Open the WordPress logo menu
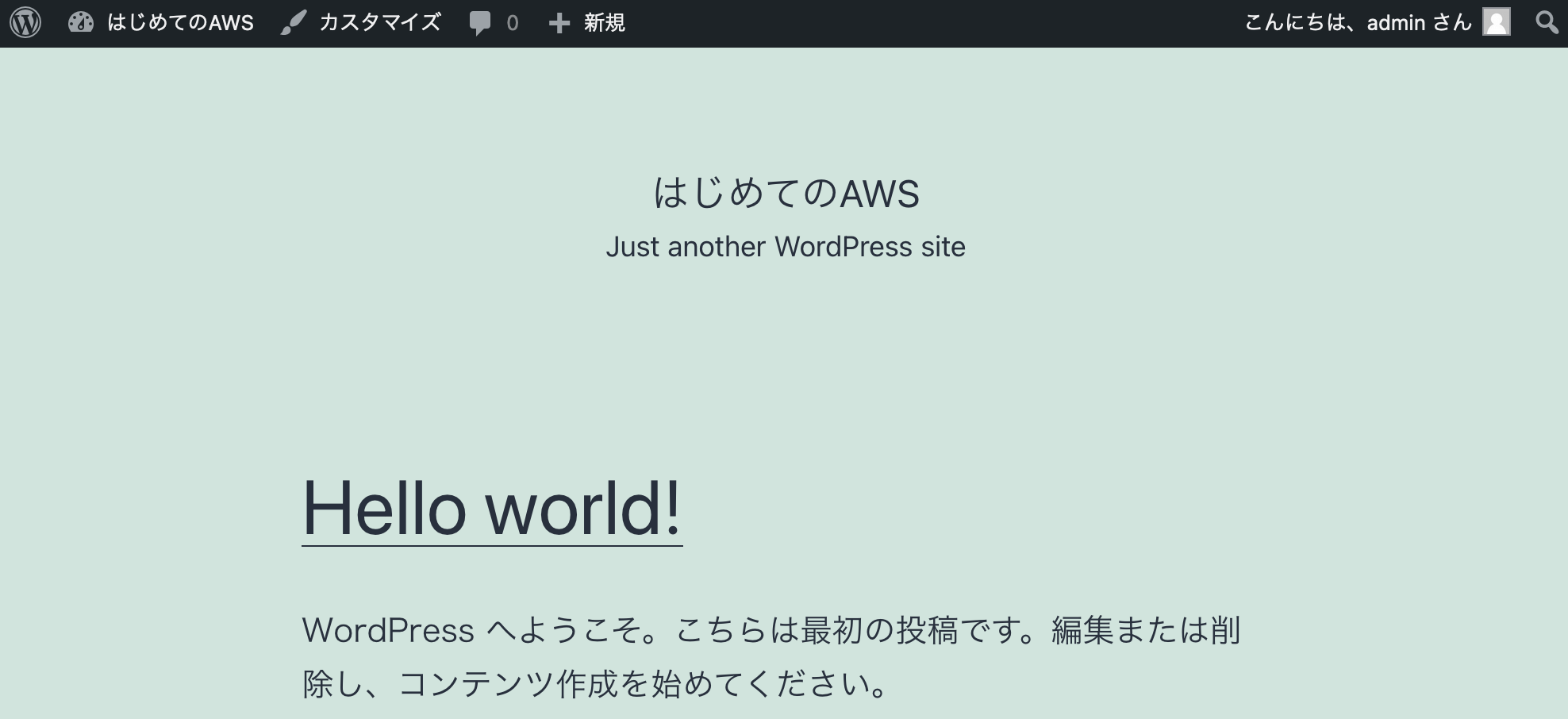 (x=25, y=23)
